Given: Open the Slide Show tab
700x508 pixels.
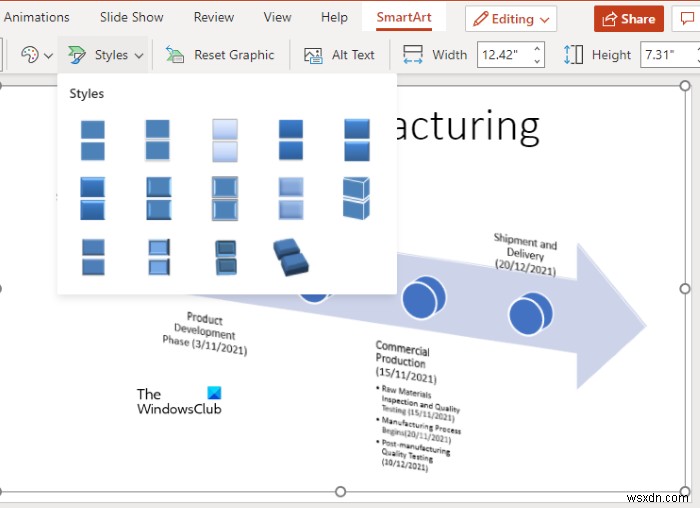Looking at the screenshot, I should coord(131,17).
